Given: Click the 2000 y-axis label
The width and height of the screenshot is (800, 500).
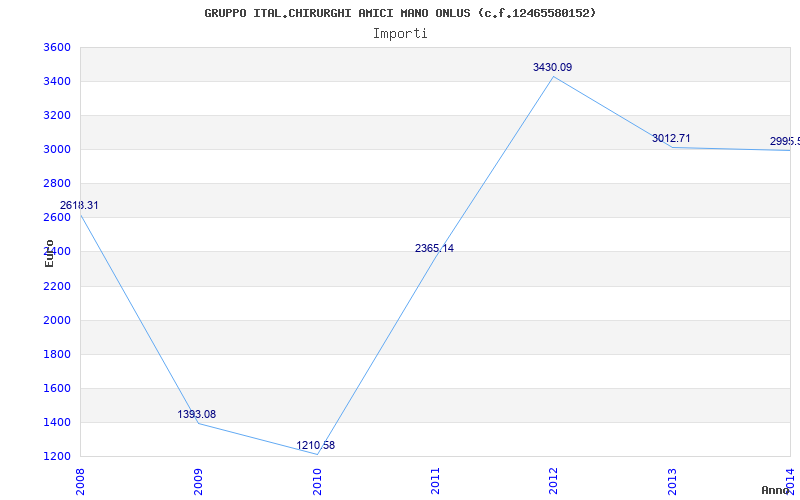Looking at the screenshot, I should point(57,320).
